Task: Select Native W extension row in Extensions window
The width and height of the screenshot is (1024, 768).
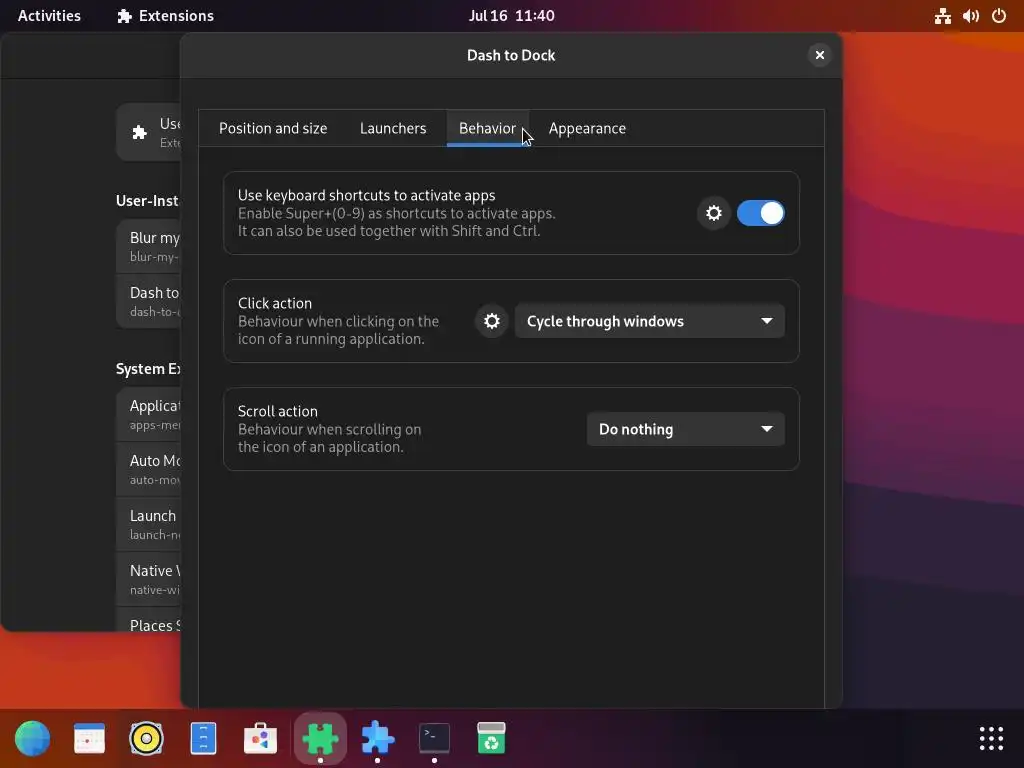Action: coord(149,579)
